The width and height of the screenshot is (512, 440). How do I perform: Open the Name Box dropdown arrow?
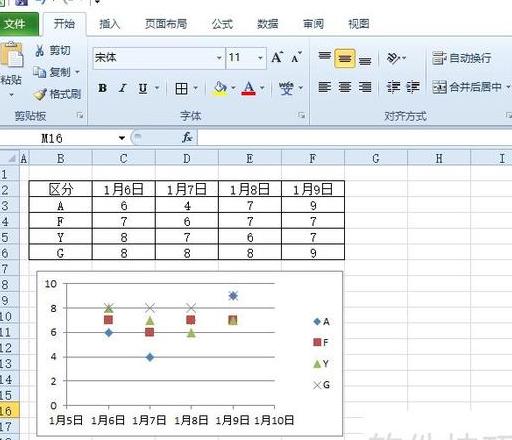[122, 138]
